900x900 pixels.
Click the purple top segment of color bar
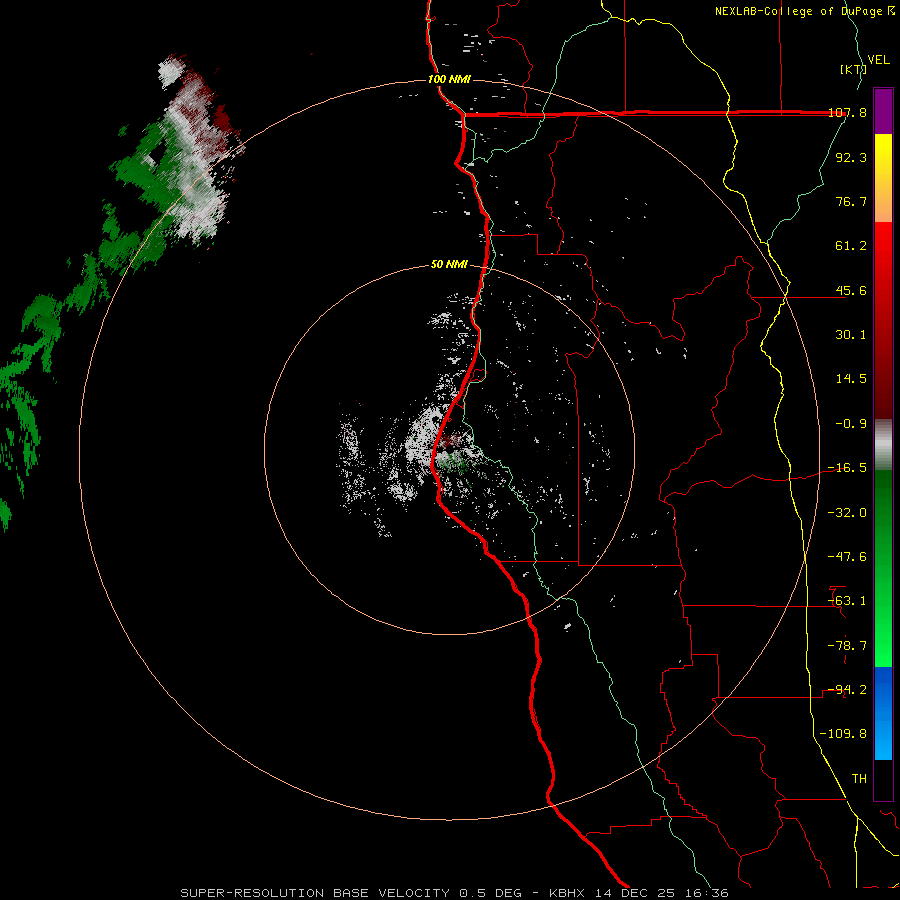[x=883, y=111]
